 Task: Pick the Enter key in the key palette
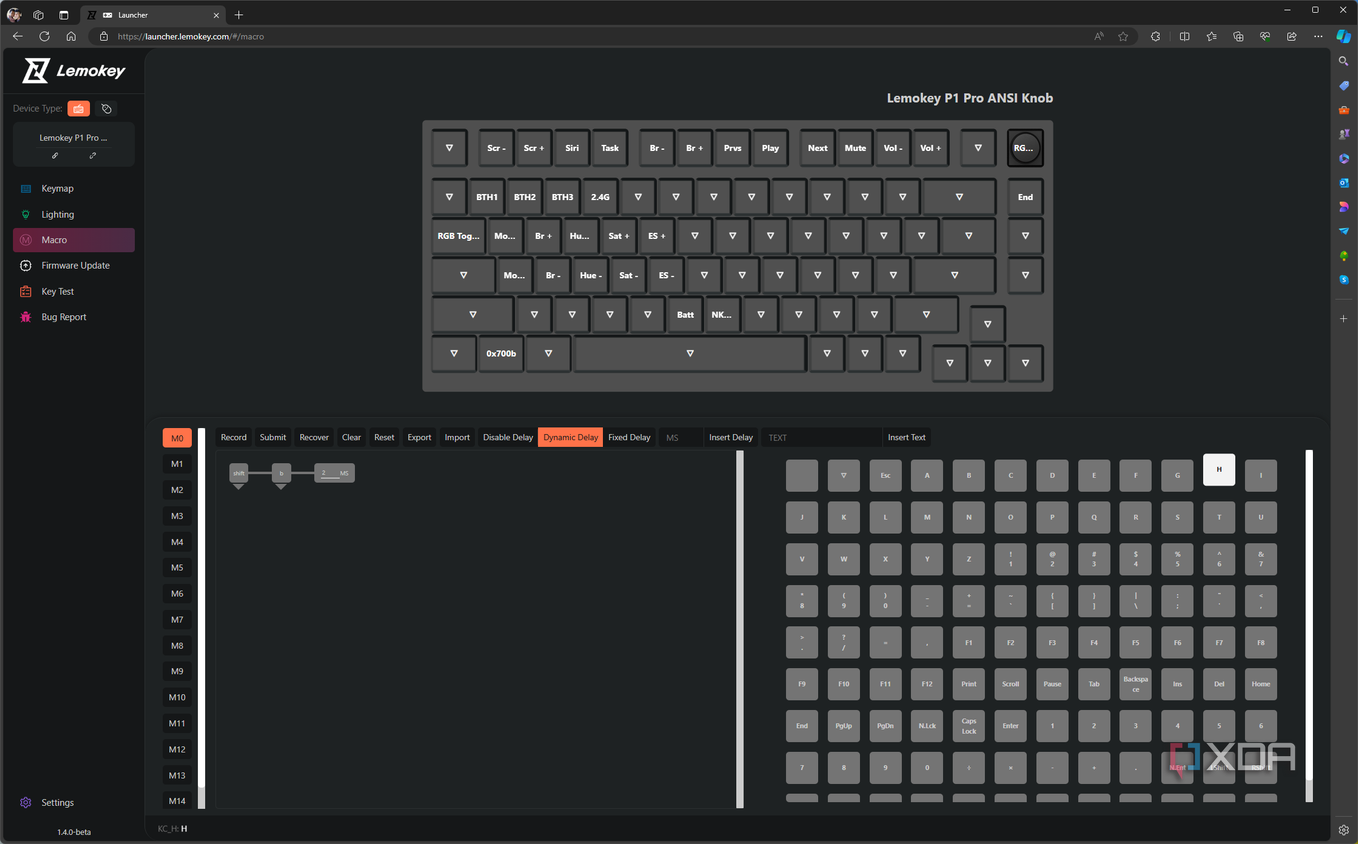point(1010,726)
